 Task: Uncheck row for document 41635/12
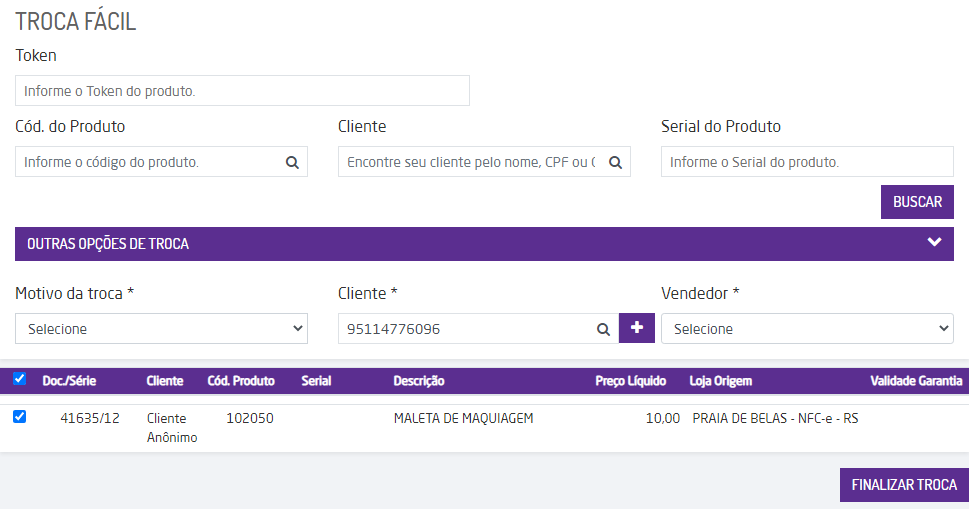click(x=20, y=417)
